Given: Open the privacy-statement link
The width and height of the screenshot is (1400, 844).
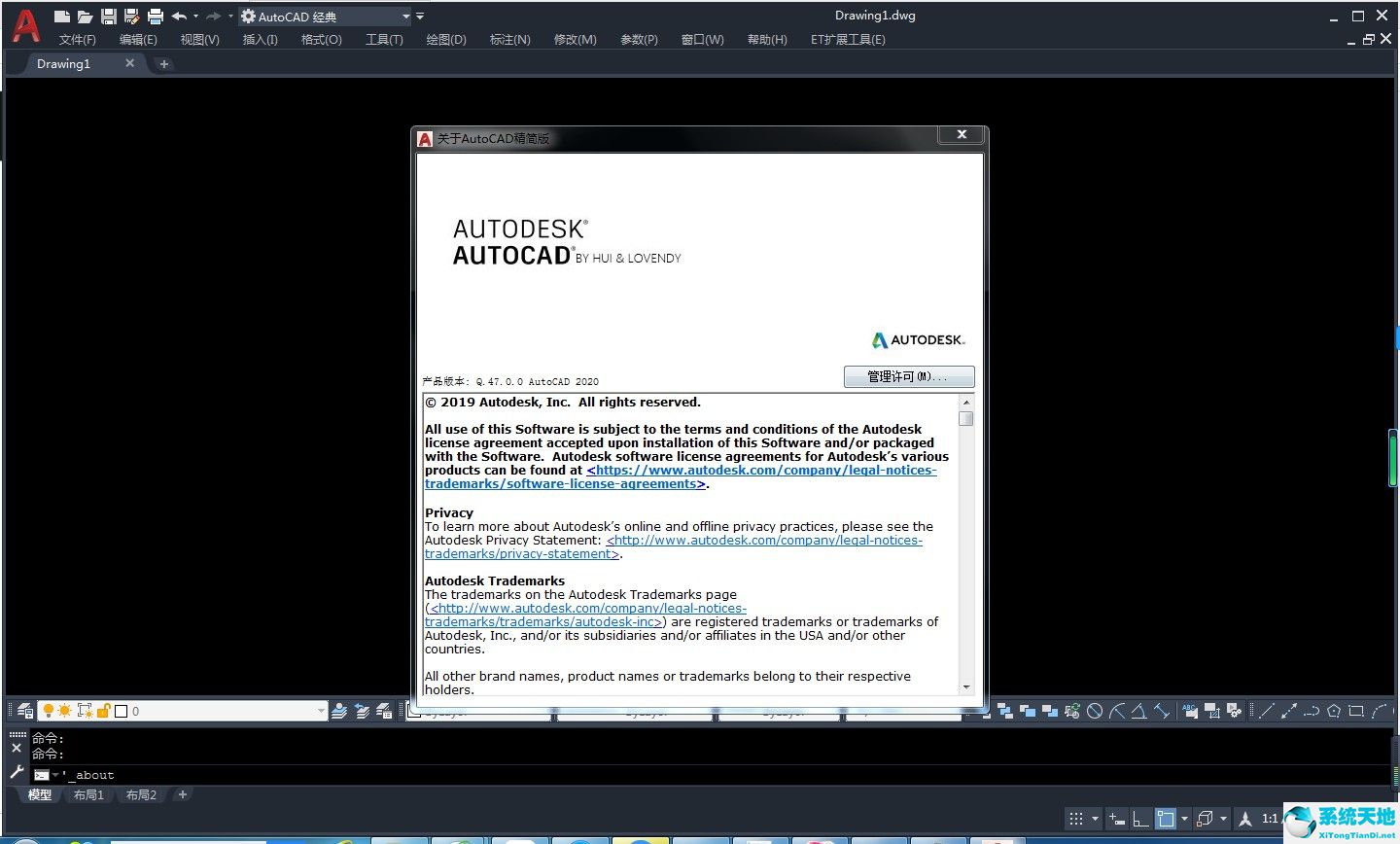Looking at the screenshot, I should pyautogui.click(x=674, y=547).
